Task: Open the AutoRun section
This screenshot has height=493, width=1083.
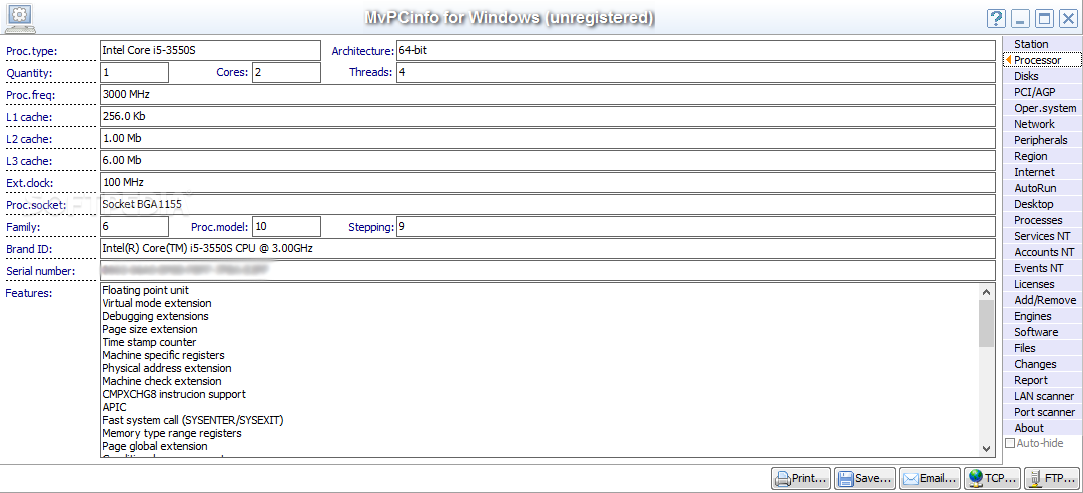Action: (1042, 188)
